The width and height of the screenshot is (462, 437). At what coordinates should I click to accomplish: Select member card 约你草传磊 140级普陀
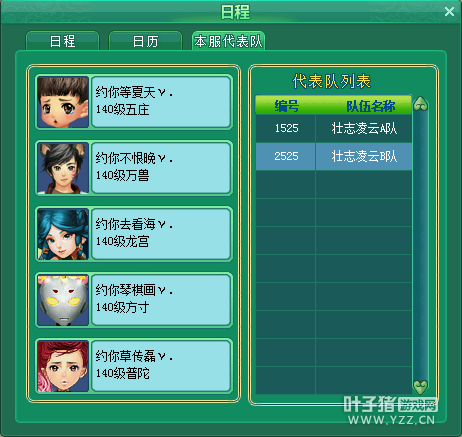click(134, 366)
